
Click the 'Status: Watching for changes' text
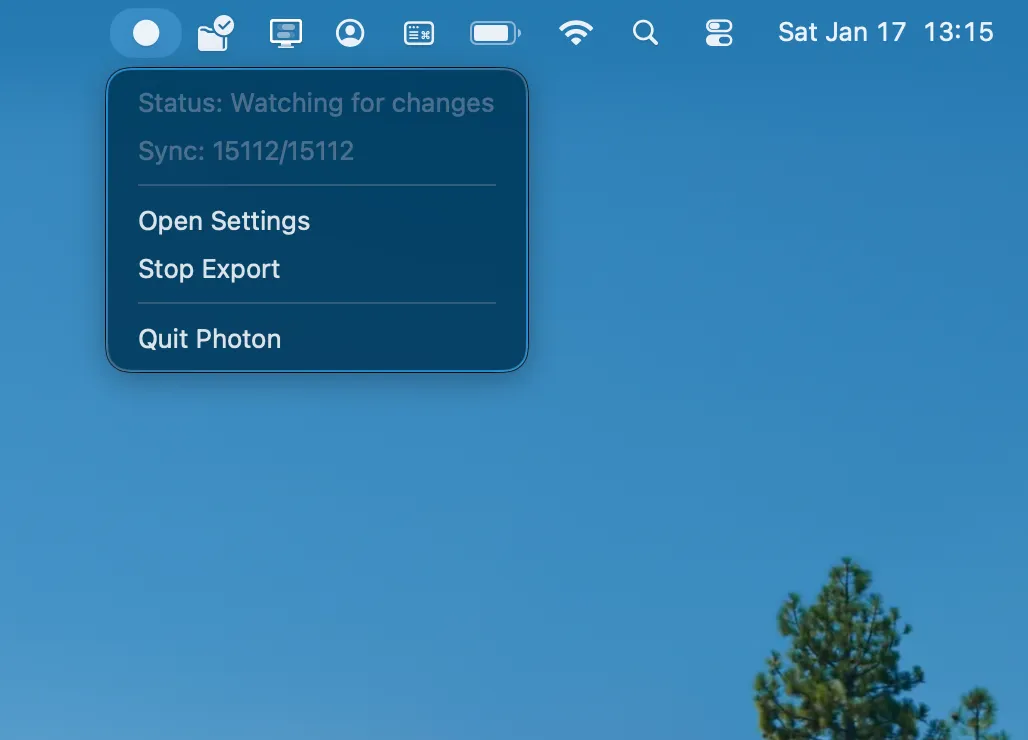click(x=316, y=103)
